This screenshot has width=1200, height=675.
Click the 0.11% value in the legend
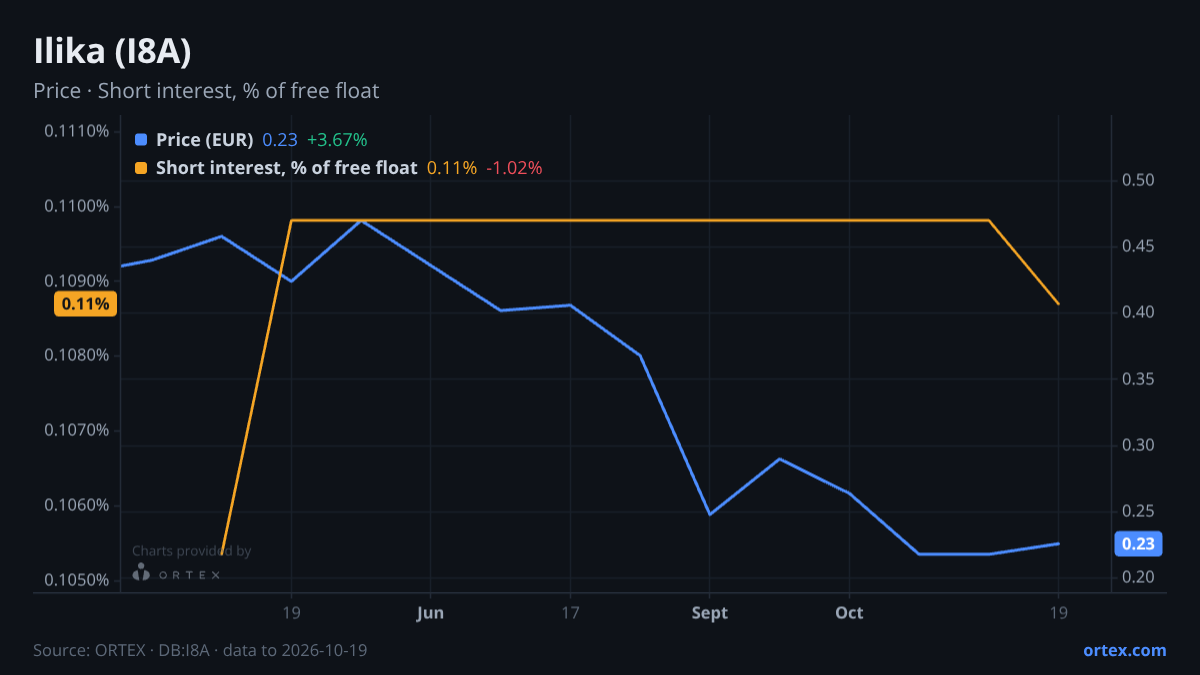click(452, 168)
